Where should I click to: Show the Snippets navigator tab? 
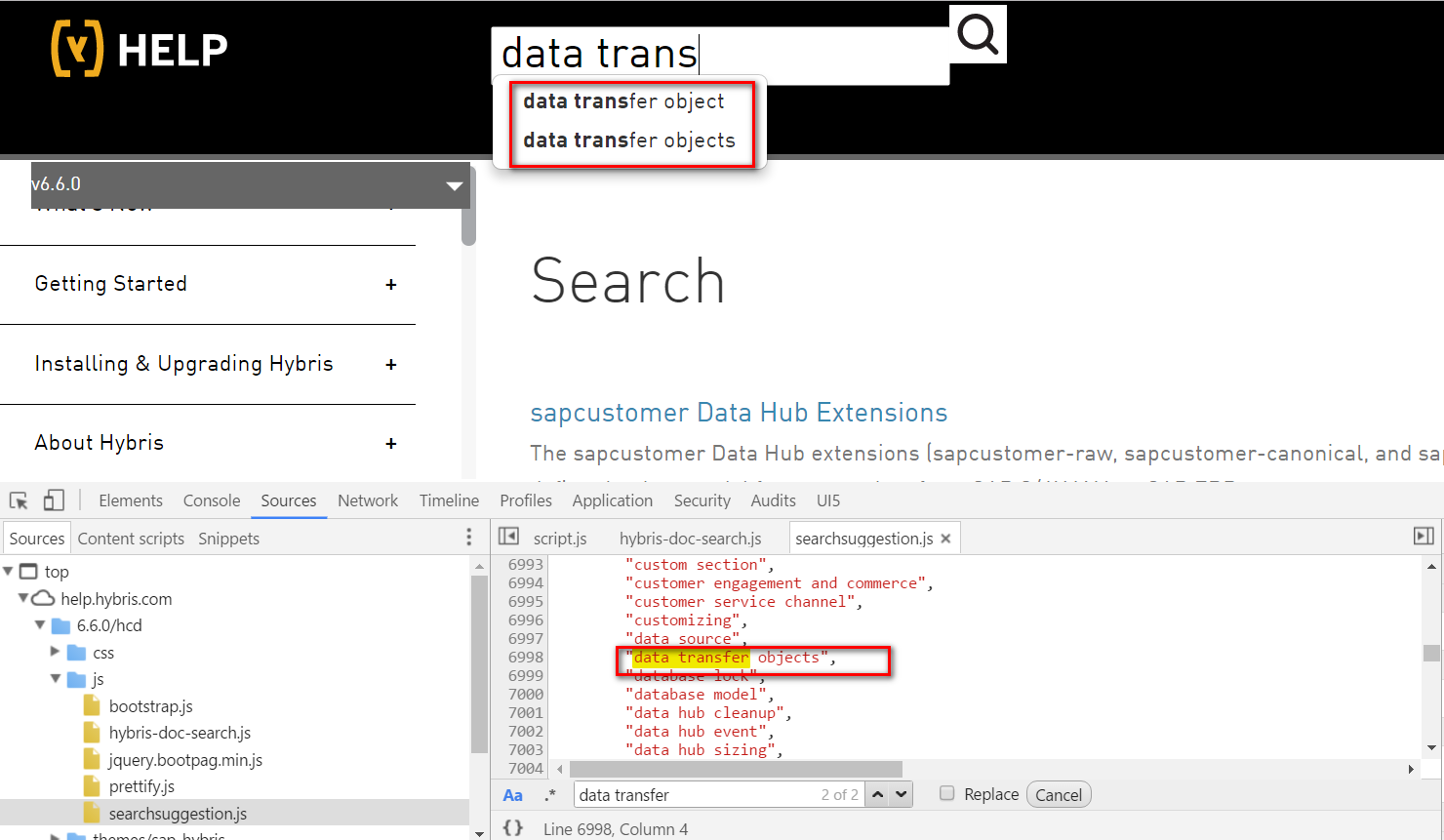229,539
